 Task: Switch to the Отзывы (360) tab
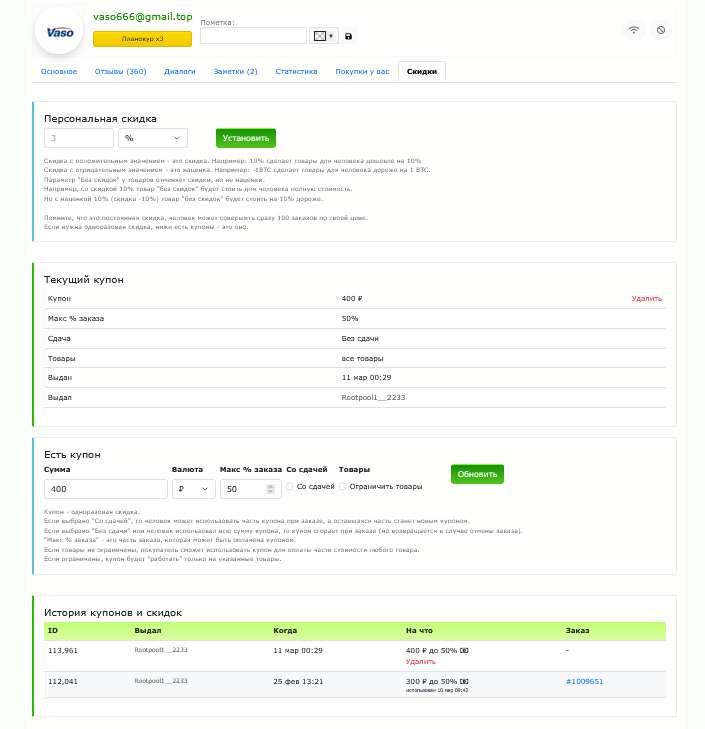(x=120, y=72)
